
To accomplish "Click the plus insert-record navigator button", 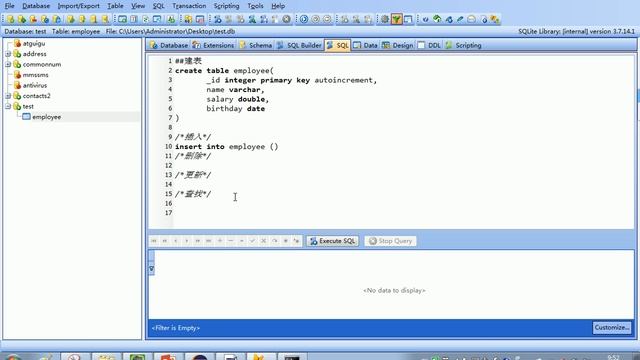I will click(220, 241).
